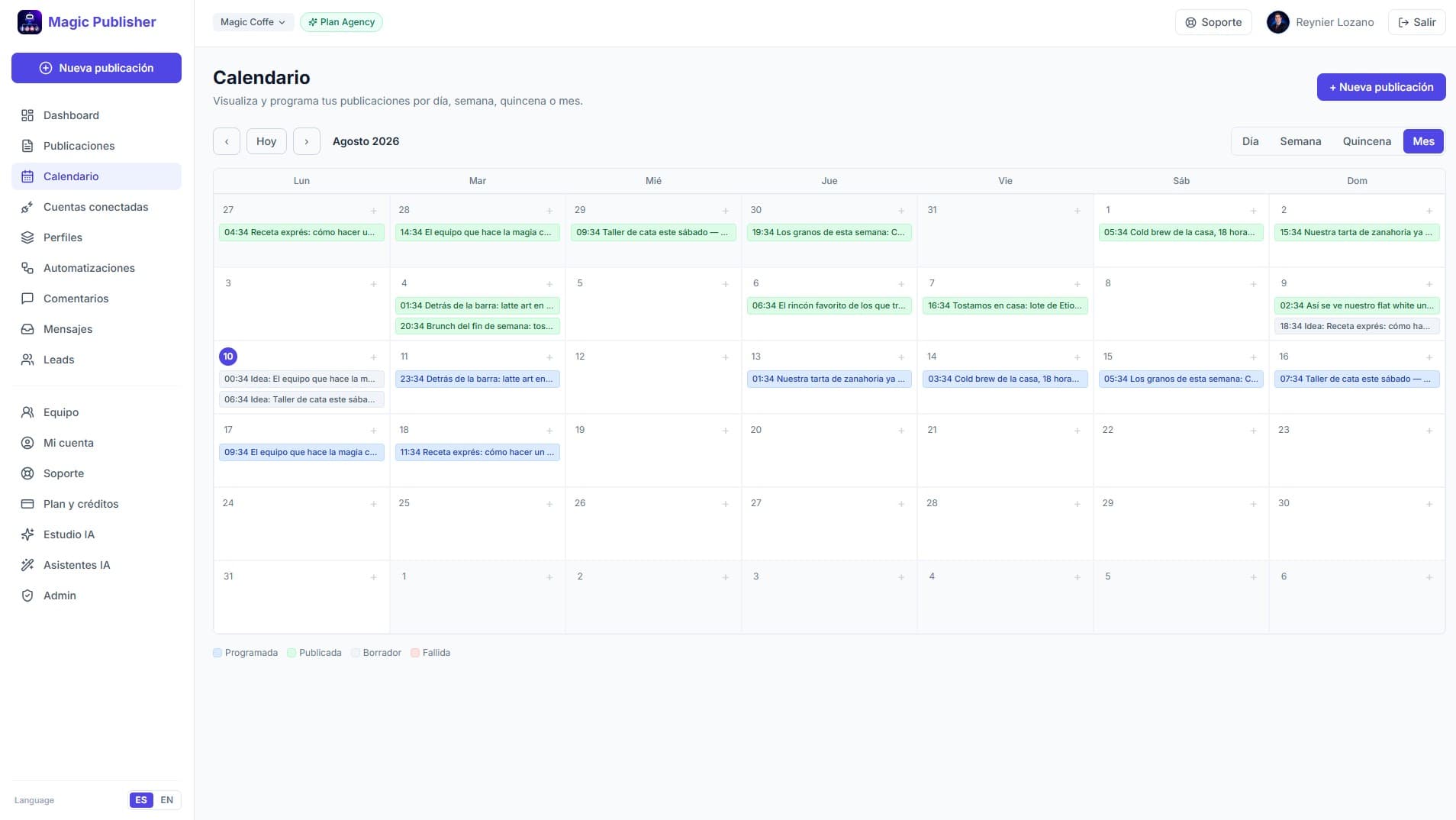Open the Automatizaciones workflow icon
This screenshot has width=1456, height=820.
(x=27, y=268)
